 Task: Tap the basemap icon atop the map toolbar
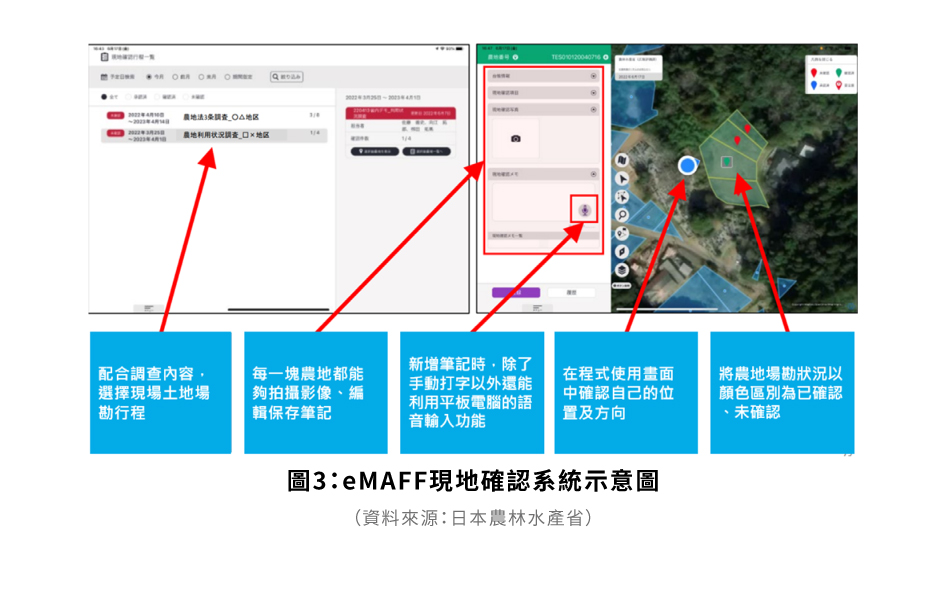point(622,160)
